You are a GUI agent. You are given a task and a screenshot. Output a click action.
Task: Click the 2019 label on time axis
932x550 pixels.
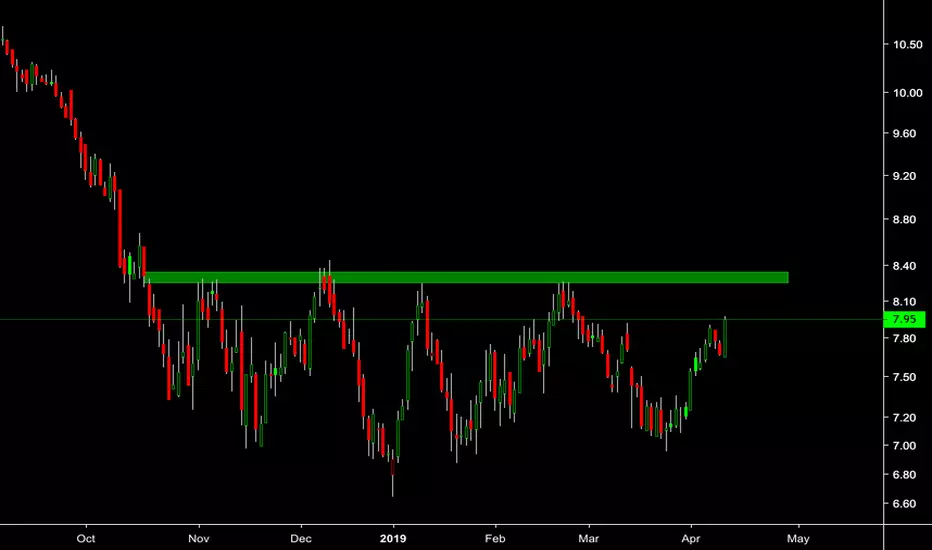[393, 539]
